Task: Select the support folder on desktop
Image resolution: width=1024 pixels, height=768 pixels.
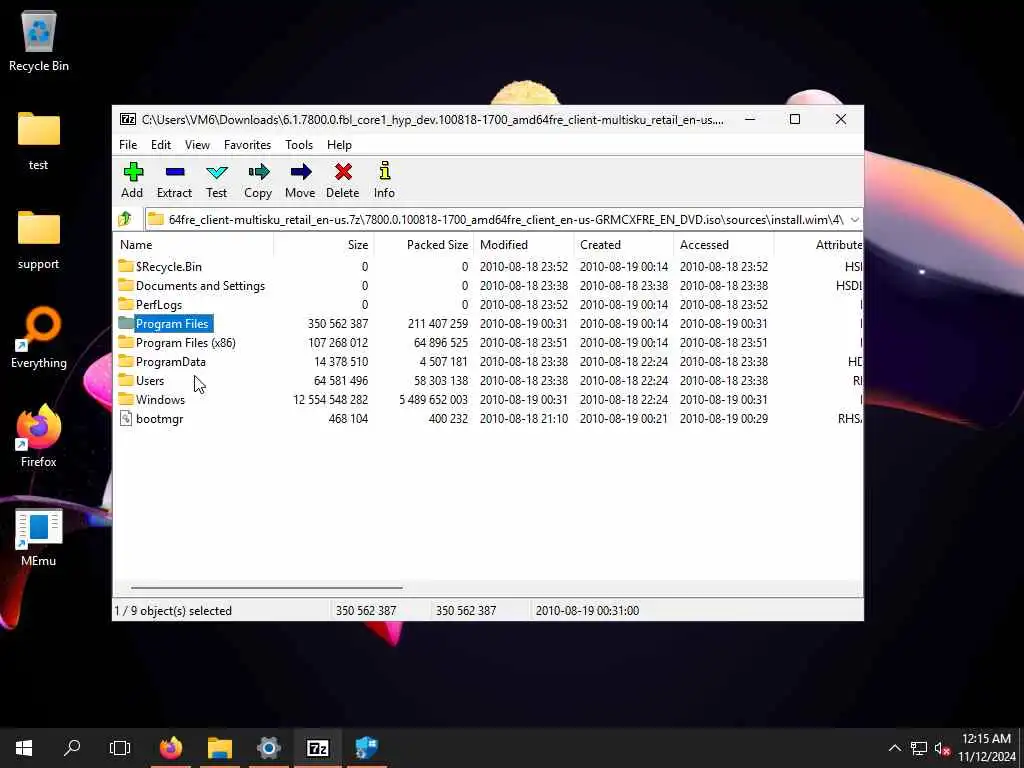Action: (39, 240)
